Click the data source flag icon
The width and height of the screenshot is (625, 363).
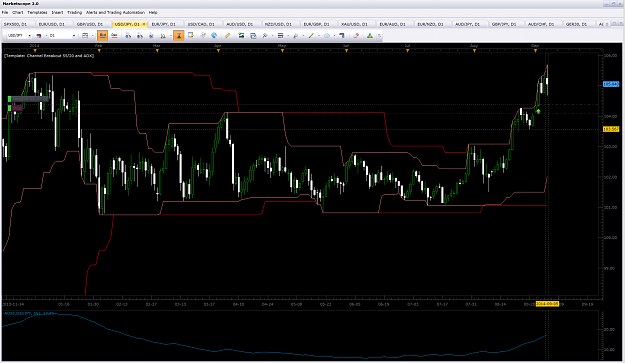(x=39, y=36)
